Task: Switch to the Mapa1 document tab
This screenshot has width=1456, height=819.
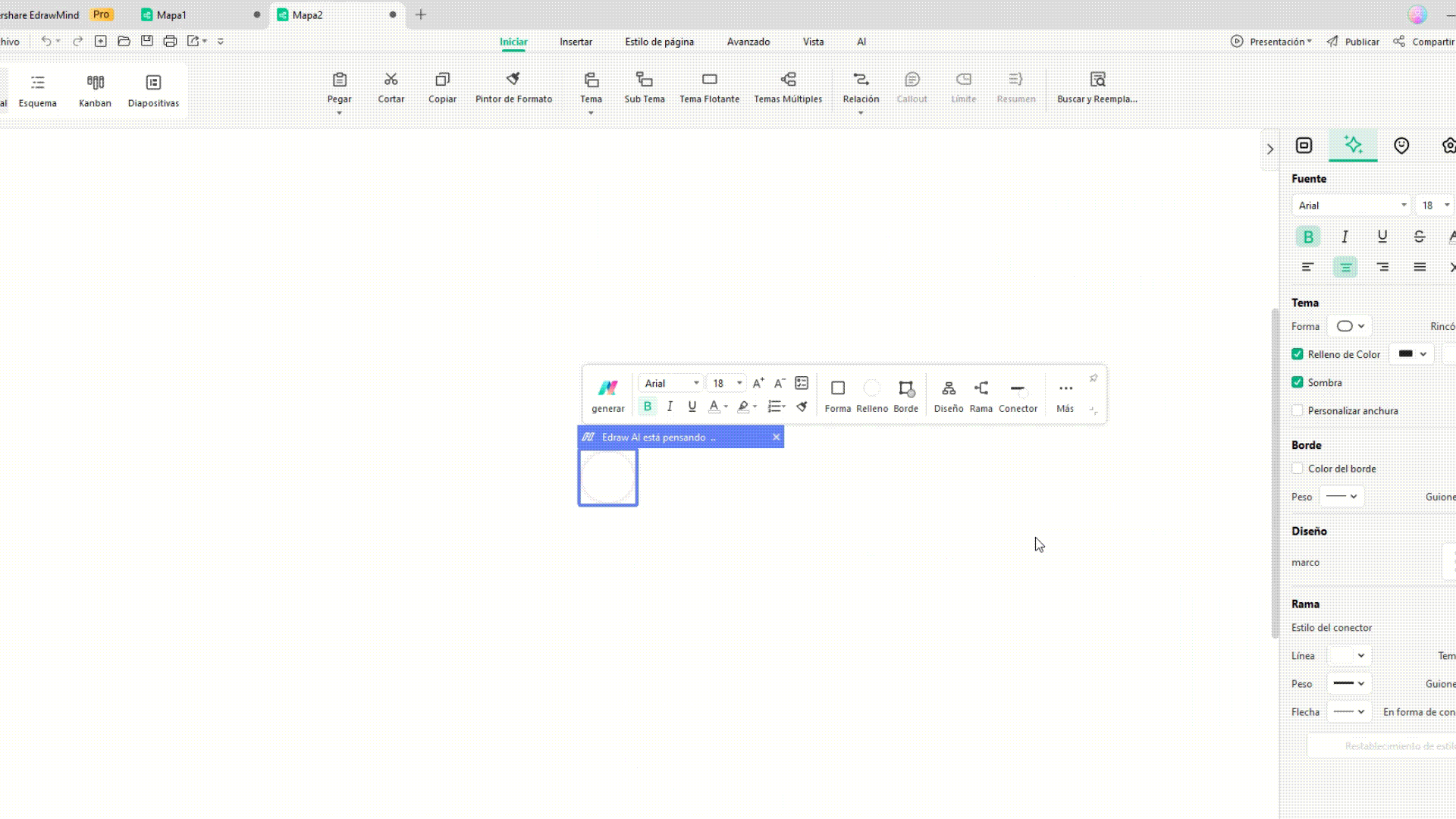Action: 171,14
